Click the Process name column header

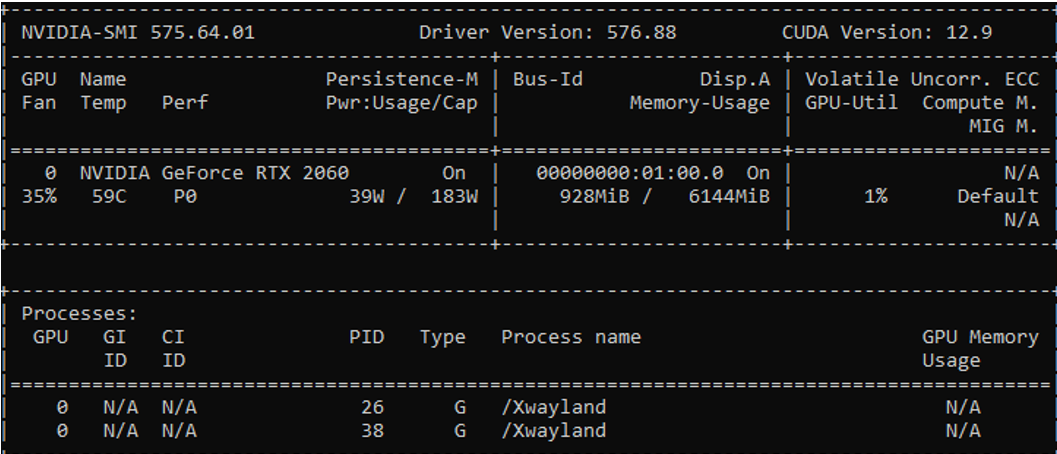pyautogui.click(x=571, y=337)
